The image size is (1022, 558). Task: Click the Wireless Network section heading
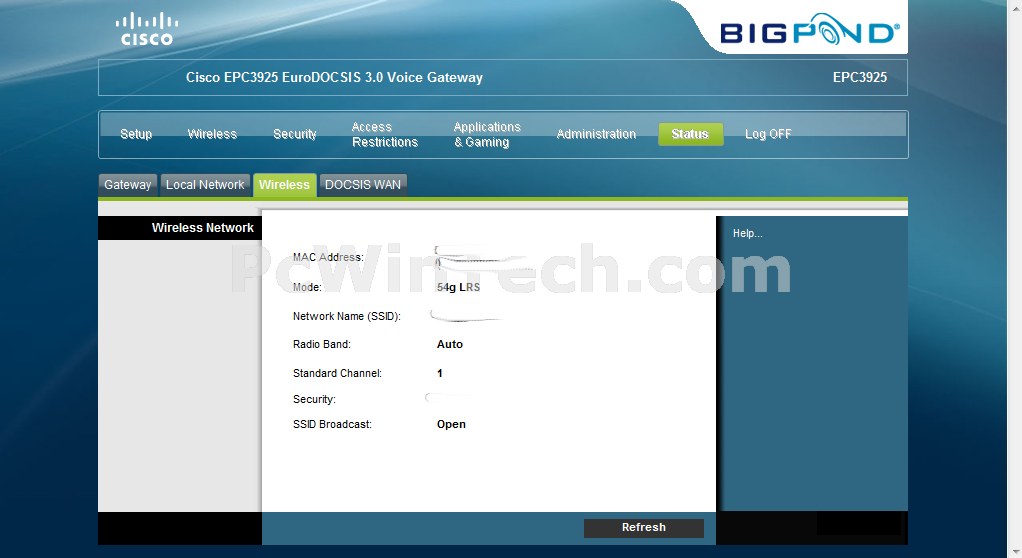[203, 228]
